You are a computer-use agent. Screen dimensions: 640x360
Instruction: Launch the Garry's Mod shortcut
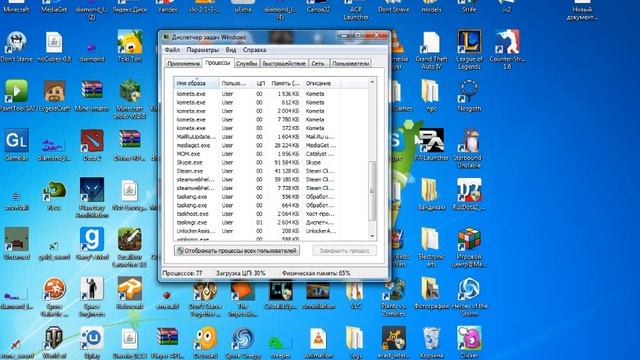coord(92,244)
